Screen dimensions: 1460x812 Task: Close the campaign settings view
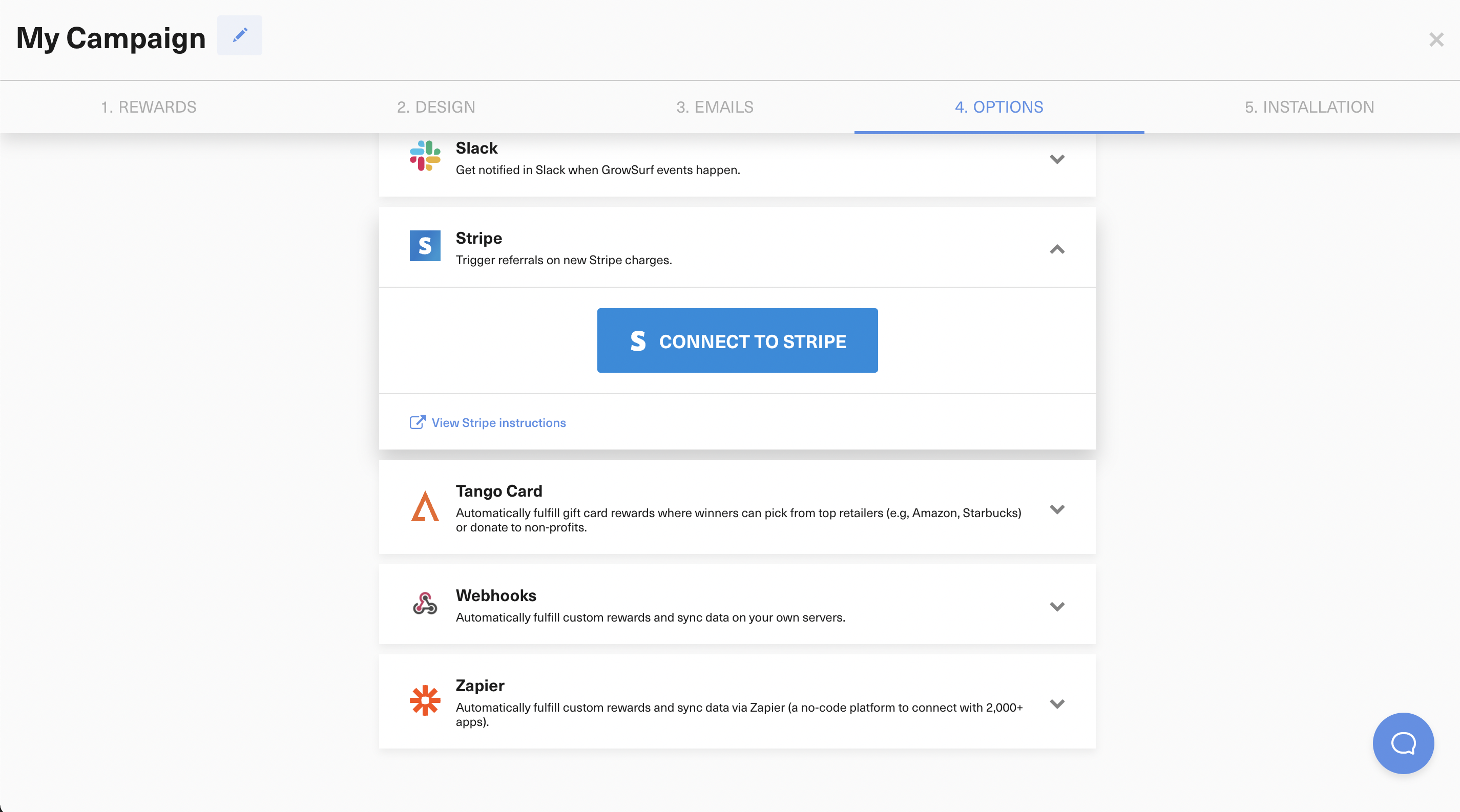pyautogui.click(x=1436, y=39)
